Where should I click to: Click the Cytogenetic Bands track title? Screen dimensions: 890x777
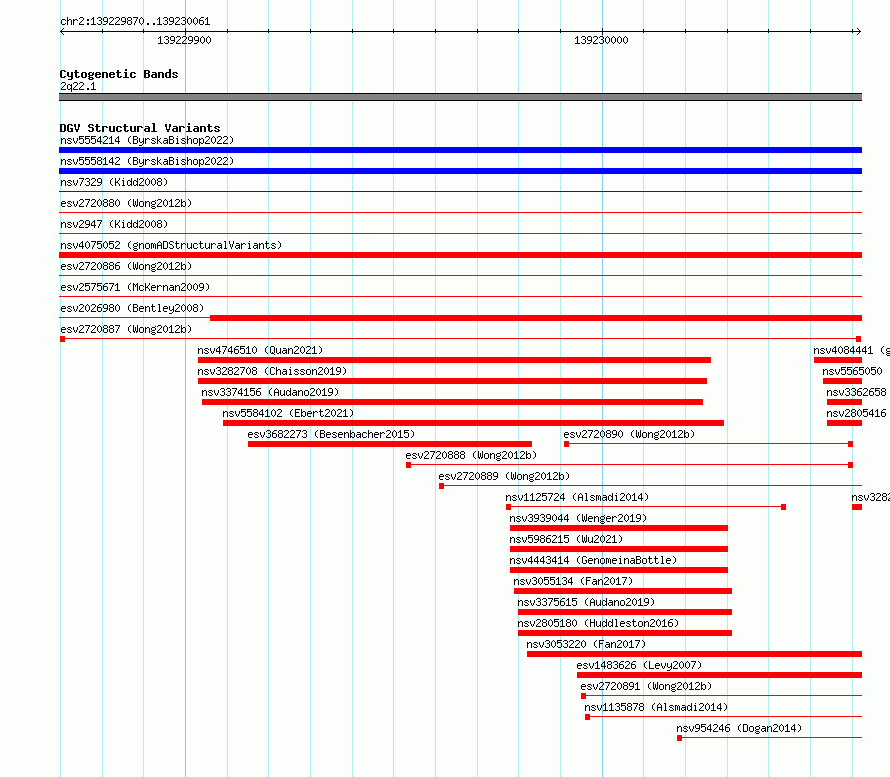click(119, 74)
